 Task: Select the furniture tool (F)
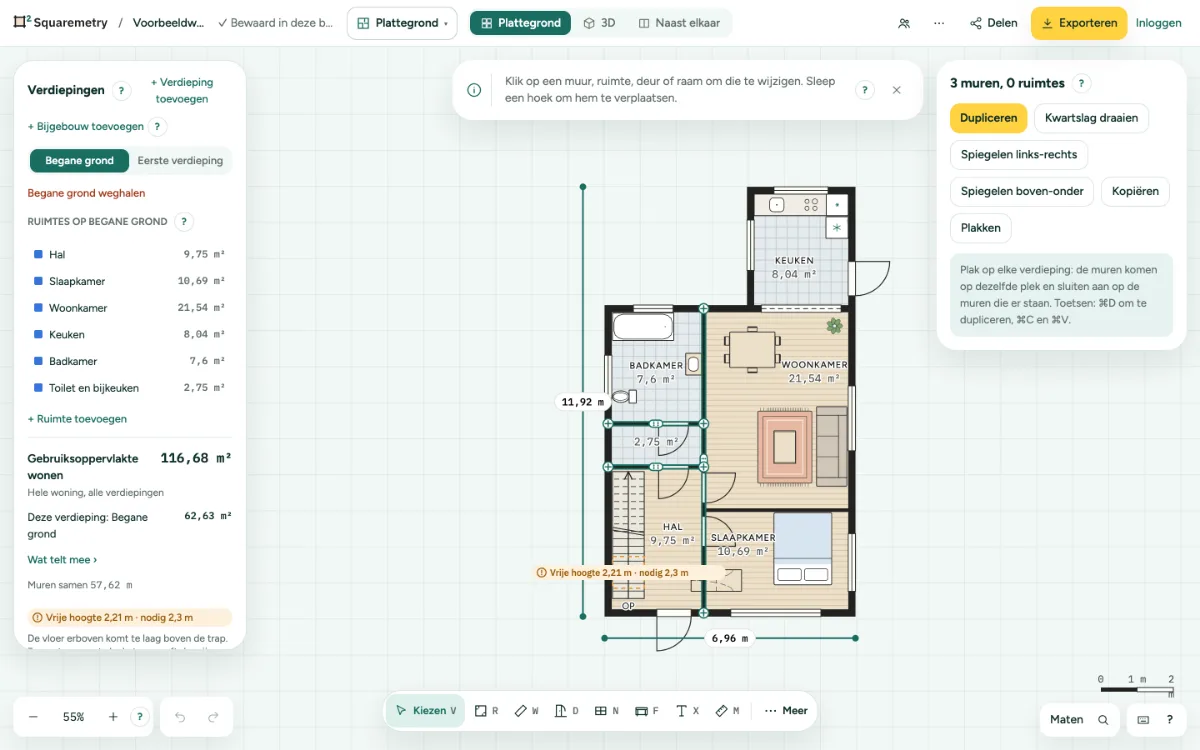tap(647, 711)
